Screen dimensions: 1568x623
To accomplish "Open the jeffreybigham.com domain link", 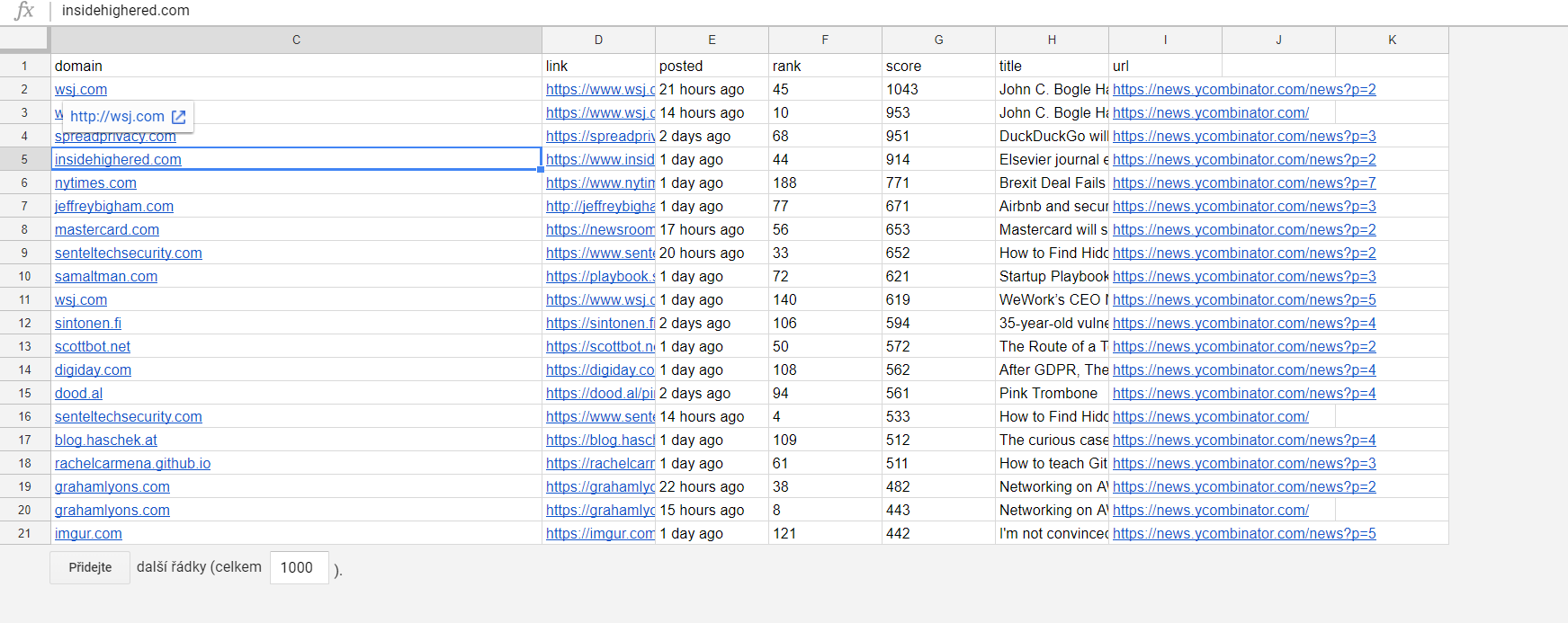I will 114,206.
